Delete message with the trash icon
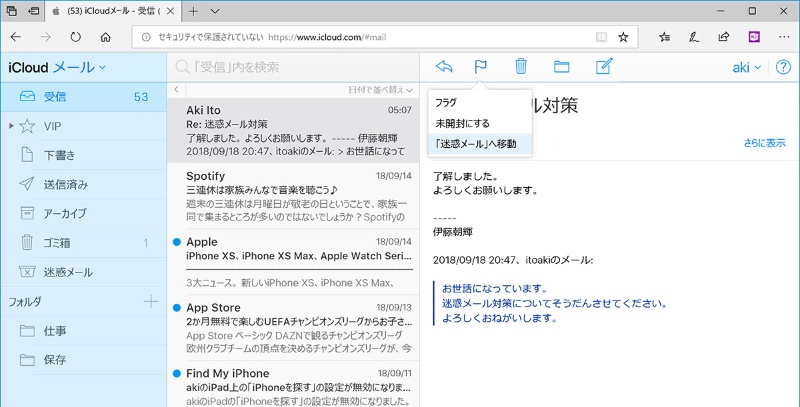This screenshot has height=407, width=800. tap(520, 67)
